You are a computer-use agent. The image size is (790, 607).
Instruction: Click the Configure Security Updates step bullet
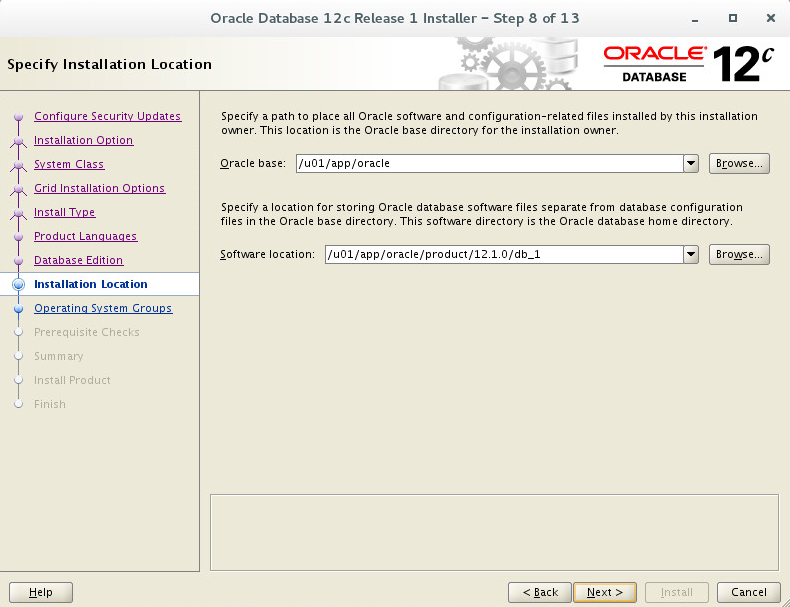pos(19,117)
